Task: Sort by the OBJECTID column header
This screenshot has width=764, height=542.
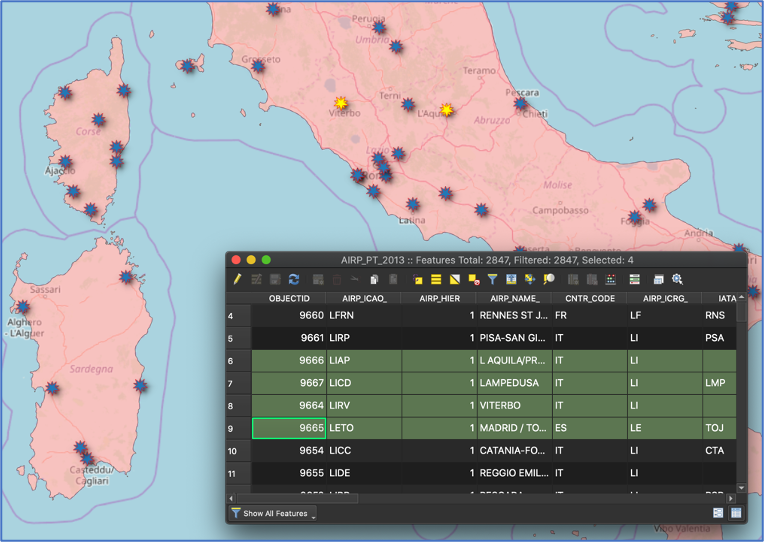Action: (288, 298)
